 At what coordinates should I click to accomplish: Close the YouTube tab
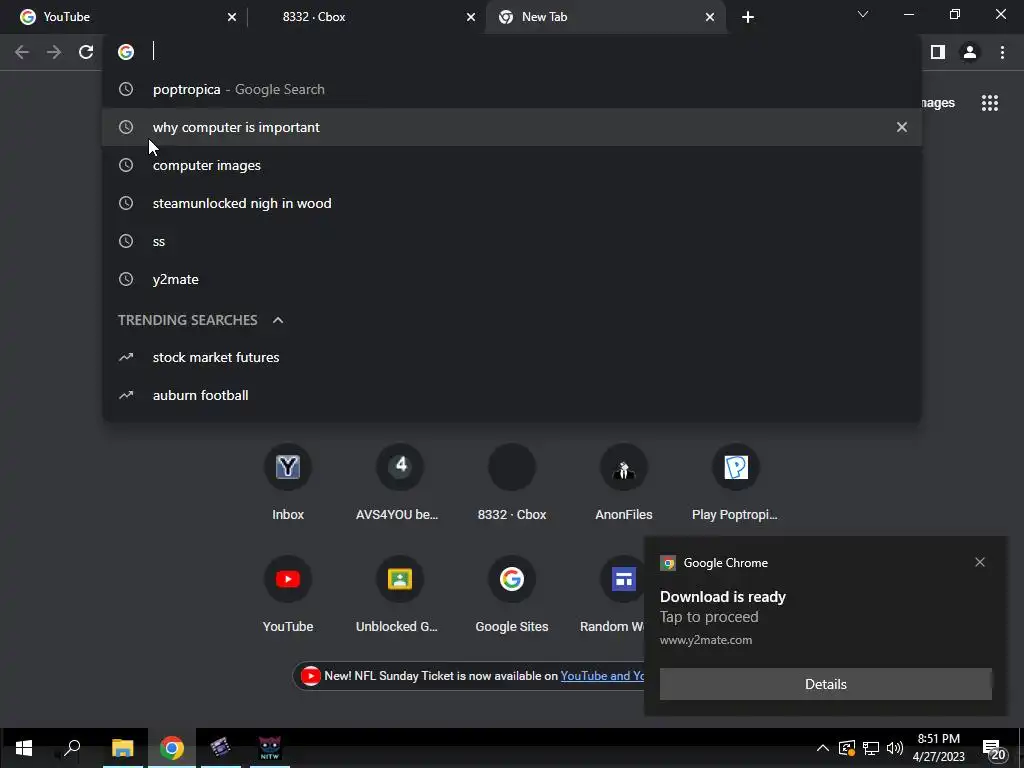[x=232, y=17]
